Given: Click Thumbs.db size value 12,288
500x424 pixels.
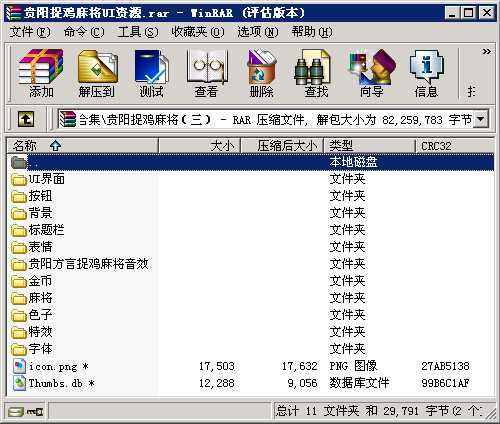Looking at the screenshot, I should [x=217, y=383].
